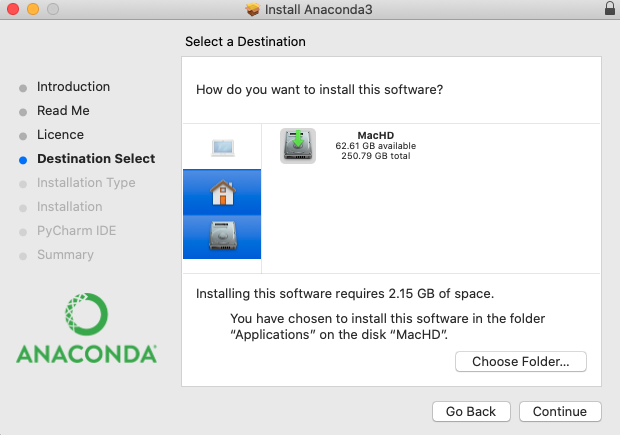Continue to the next installer step
Image resolution: width=620 pixels, height=435 pixels.
(560, 411)
